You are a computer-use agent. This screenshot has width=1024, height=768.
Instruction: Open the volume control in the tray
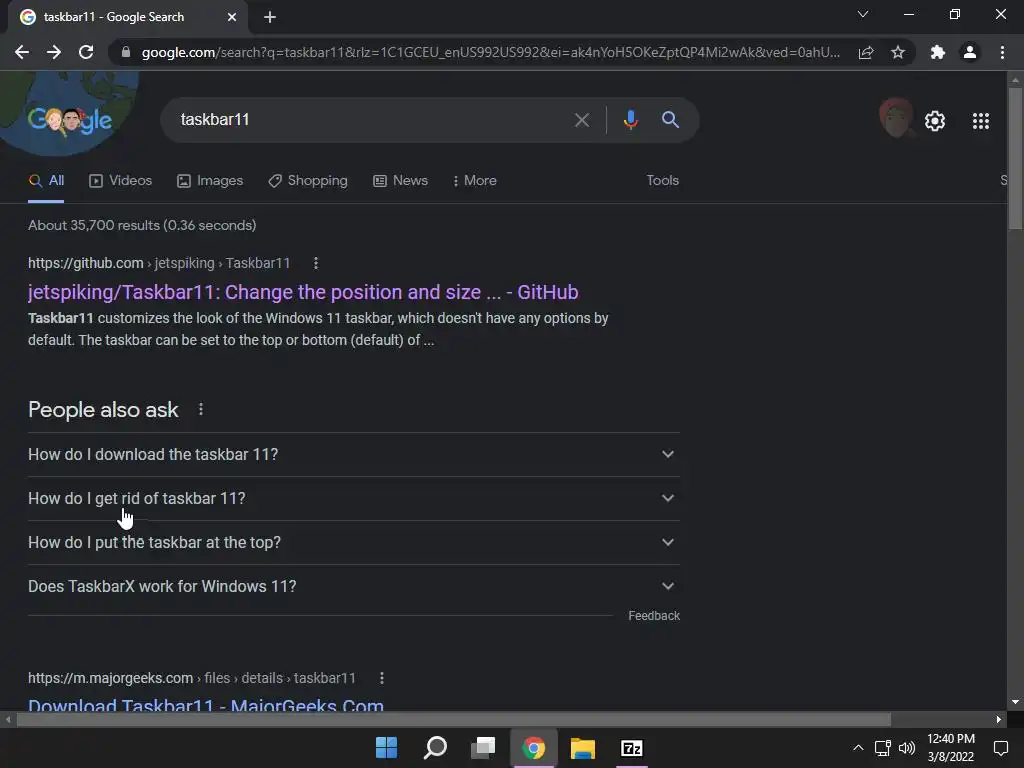(x=906, y=748)
